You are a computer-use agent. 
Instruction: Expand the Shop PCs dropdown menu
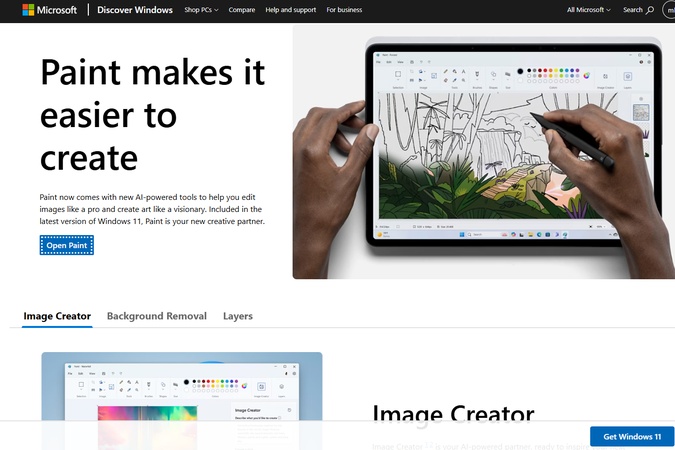201,9
